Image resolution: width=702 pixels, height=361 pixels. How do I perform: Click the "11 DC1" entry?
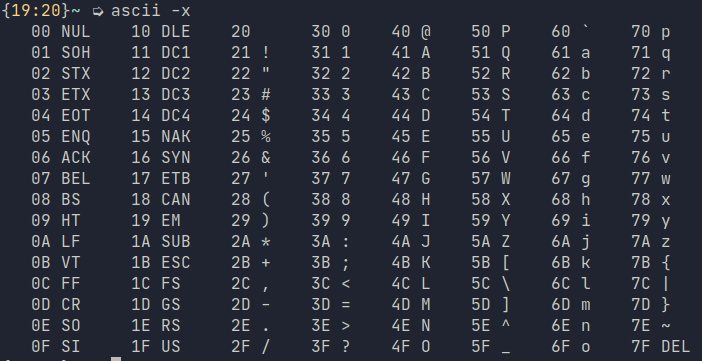click(x=161, y=52)
